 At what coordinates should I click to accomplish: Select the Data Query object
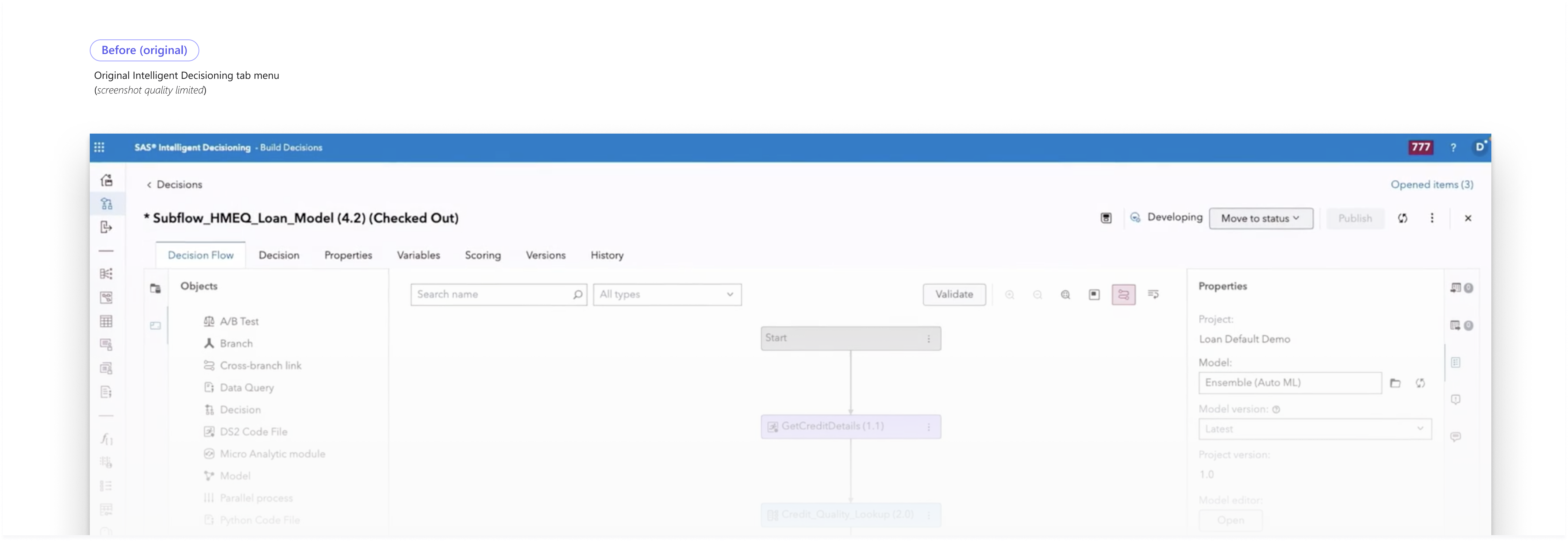pos(239,388)
